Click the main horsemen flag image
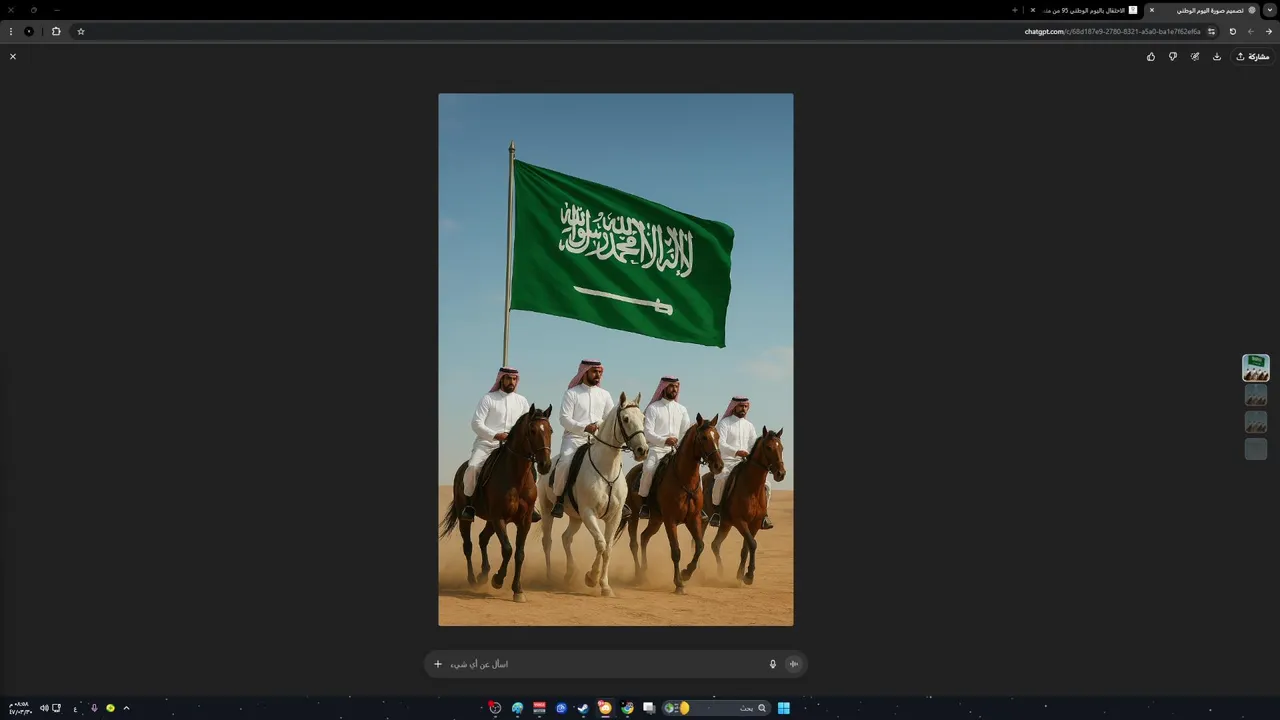1280x720 pixels. [616, 360]
